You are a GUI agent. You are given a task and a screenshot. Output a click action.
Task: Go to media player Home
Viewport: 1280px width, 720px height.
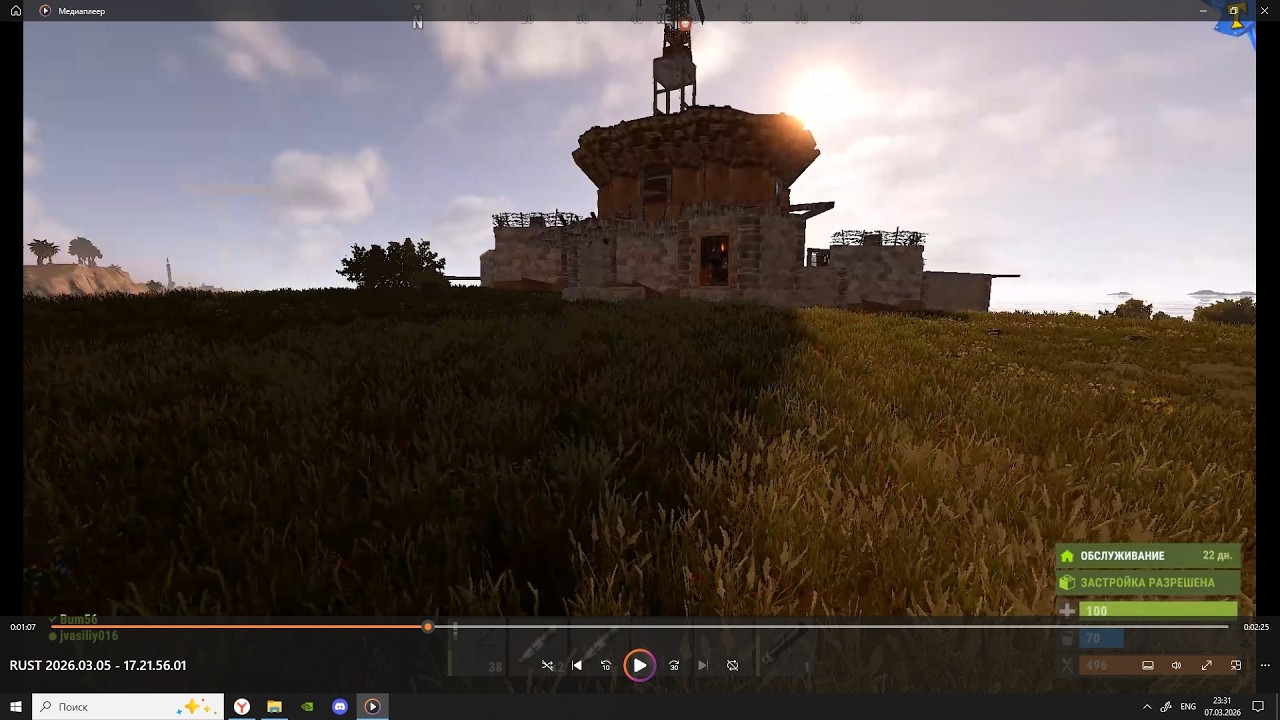pos(16,10)
